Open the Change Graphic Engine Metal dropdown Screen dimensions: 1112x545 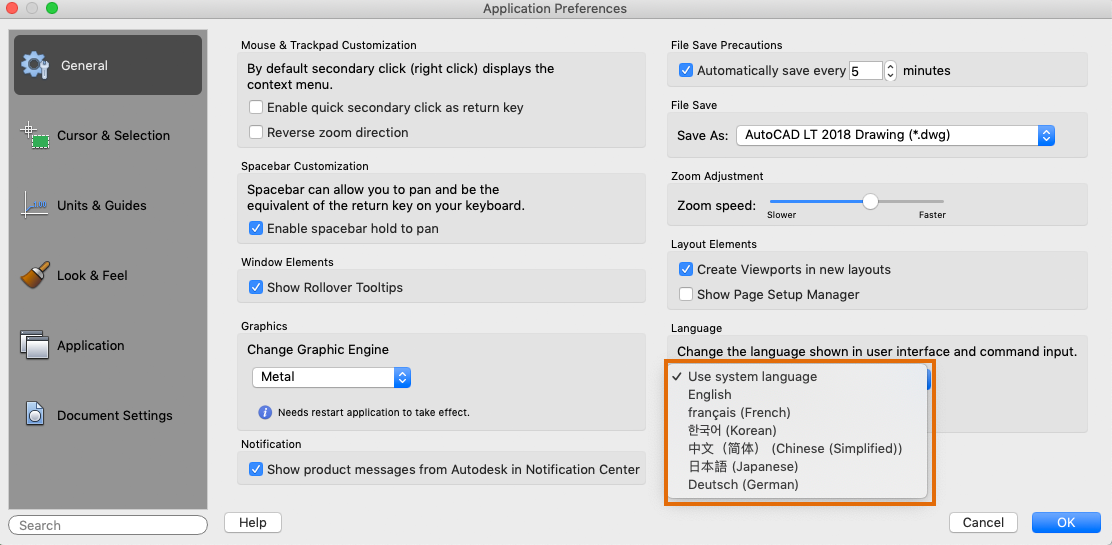click(x=331, y=377)
